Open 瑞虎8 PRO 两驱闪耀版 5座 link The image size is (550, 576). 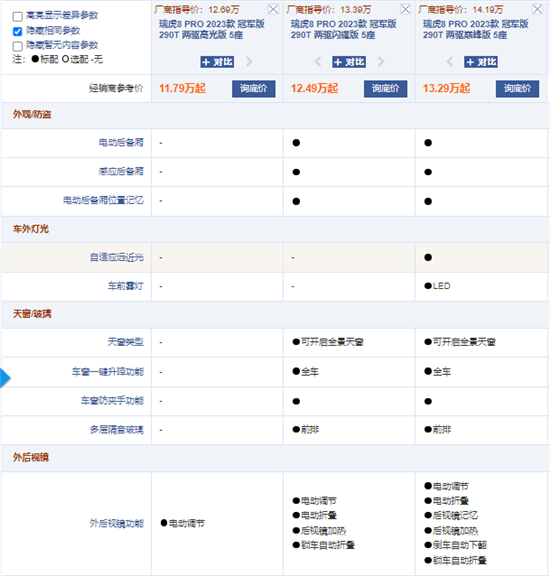(x=344, y=29)
